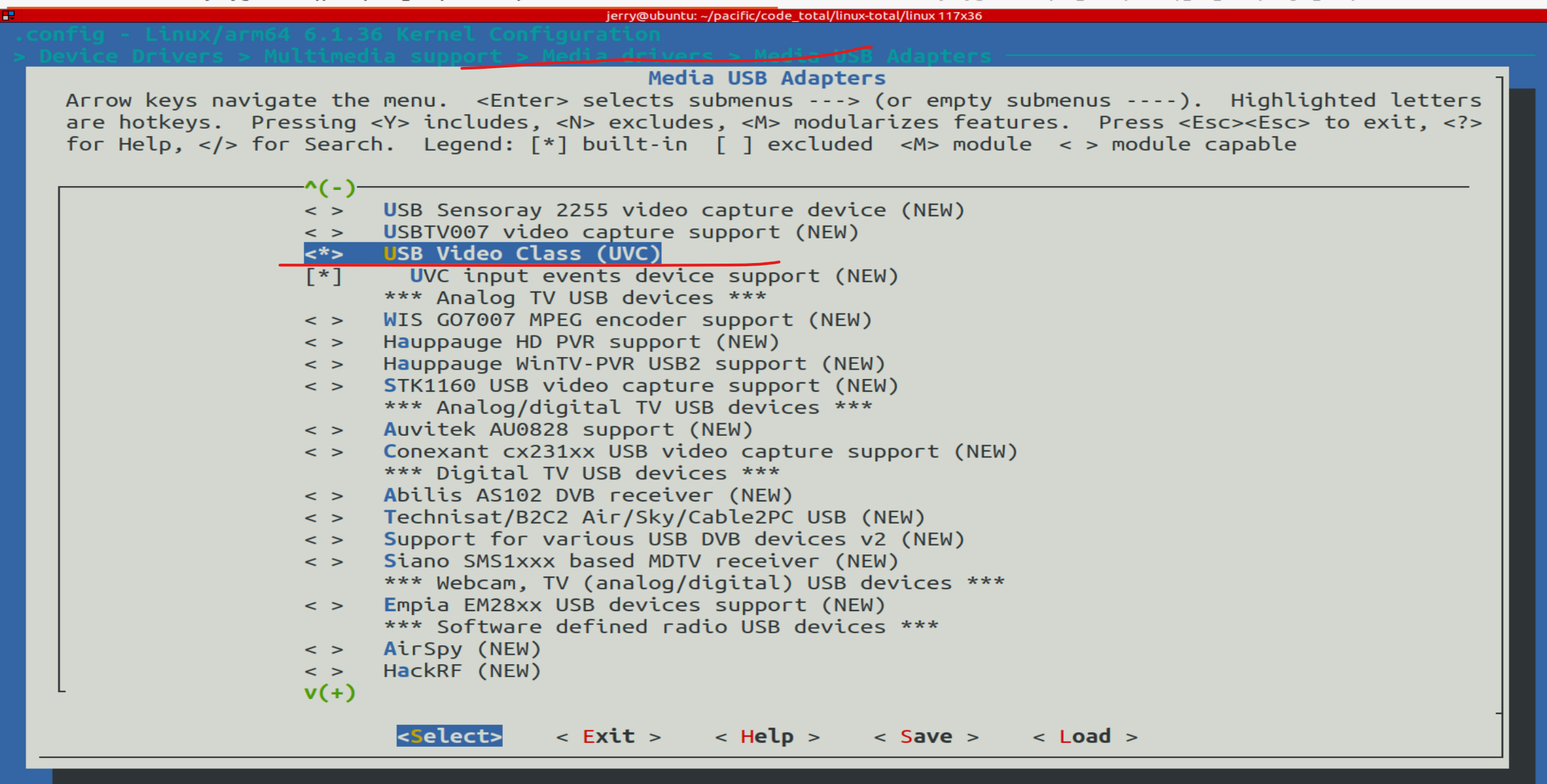1547x784 pixels.
Task: Click the Media USB Adapters dialog title
Action: pyautogui.click(x=767, y=78)
